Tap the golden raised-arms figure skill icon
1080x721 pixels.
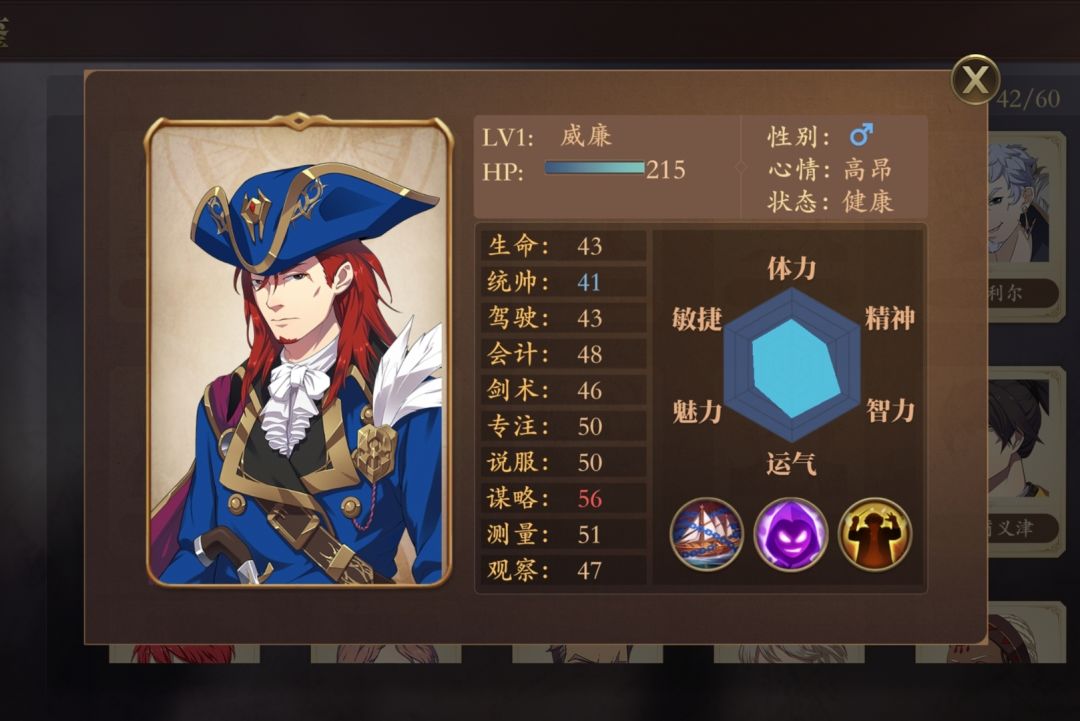pyautogui.click(x=875, y=534)
